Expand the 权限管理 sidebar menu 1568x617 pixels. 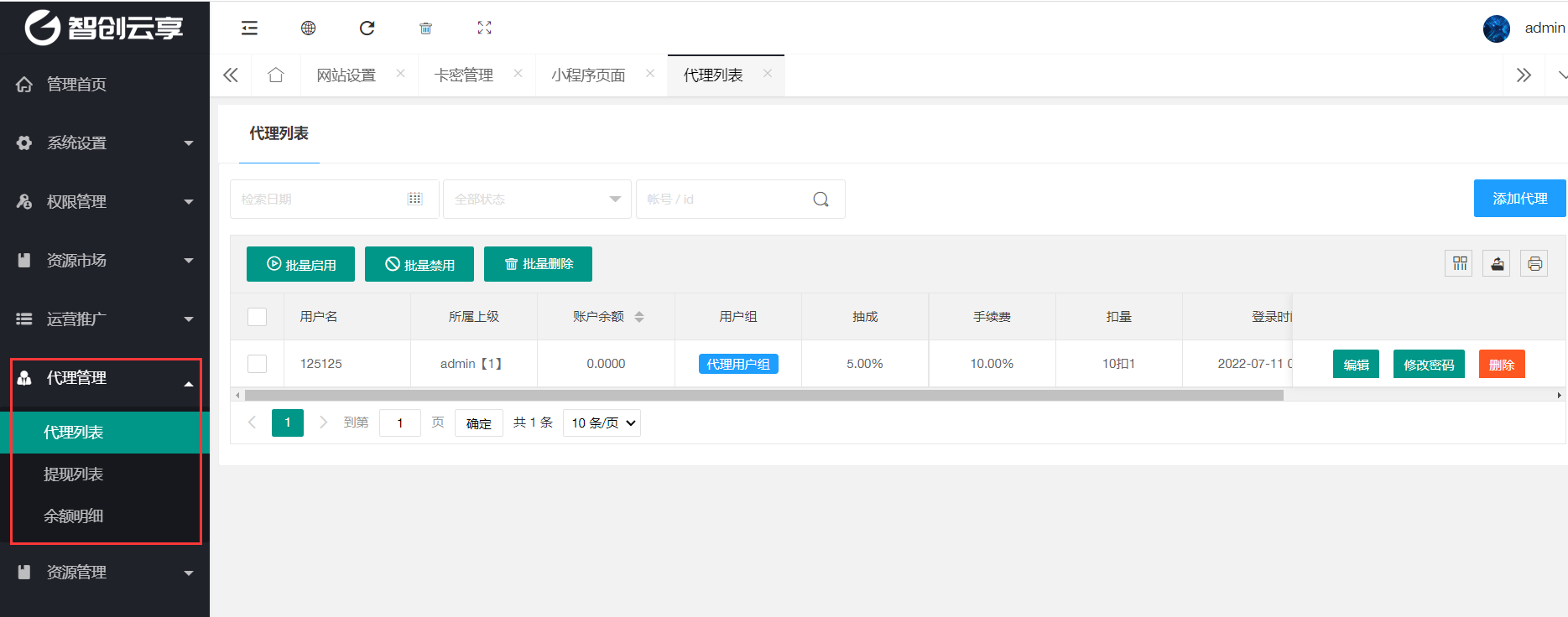pos(105,202)
